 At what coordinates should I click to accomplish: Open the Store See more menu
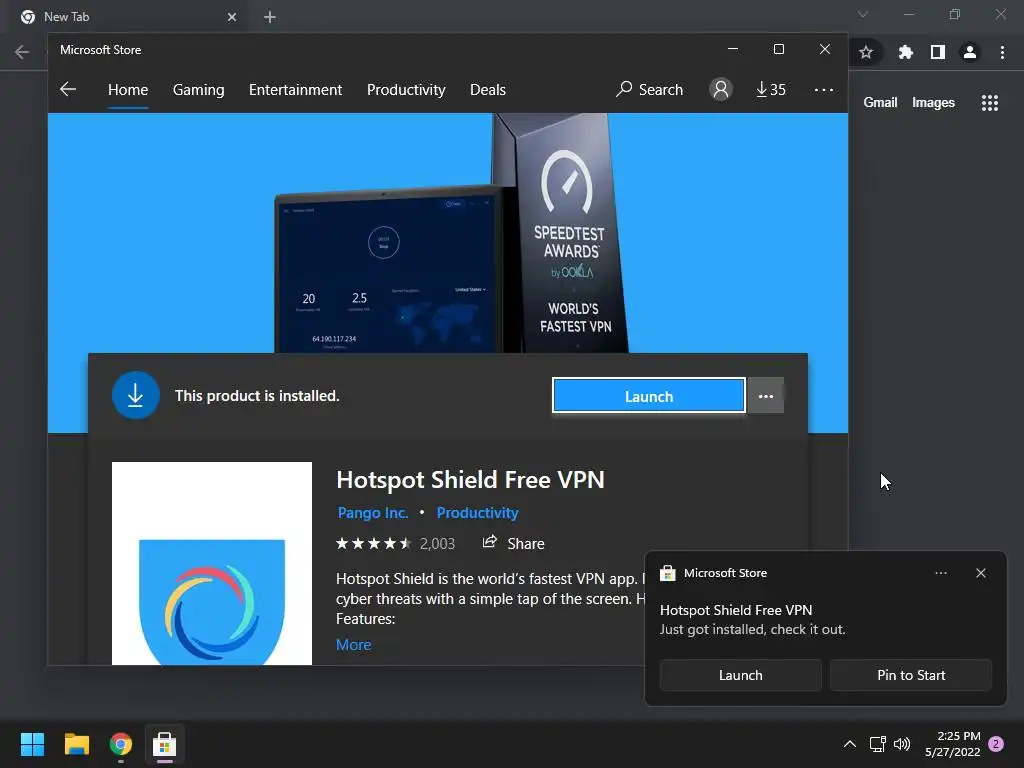(824, 89)
